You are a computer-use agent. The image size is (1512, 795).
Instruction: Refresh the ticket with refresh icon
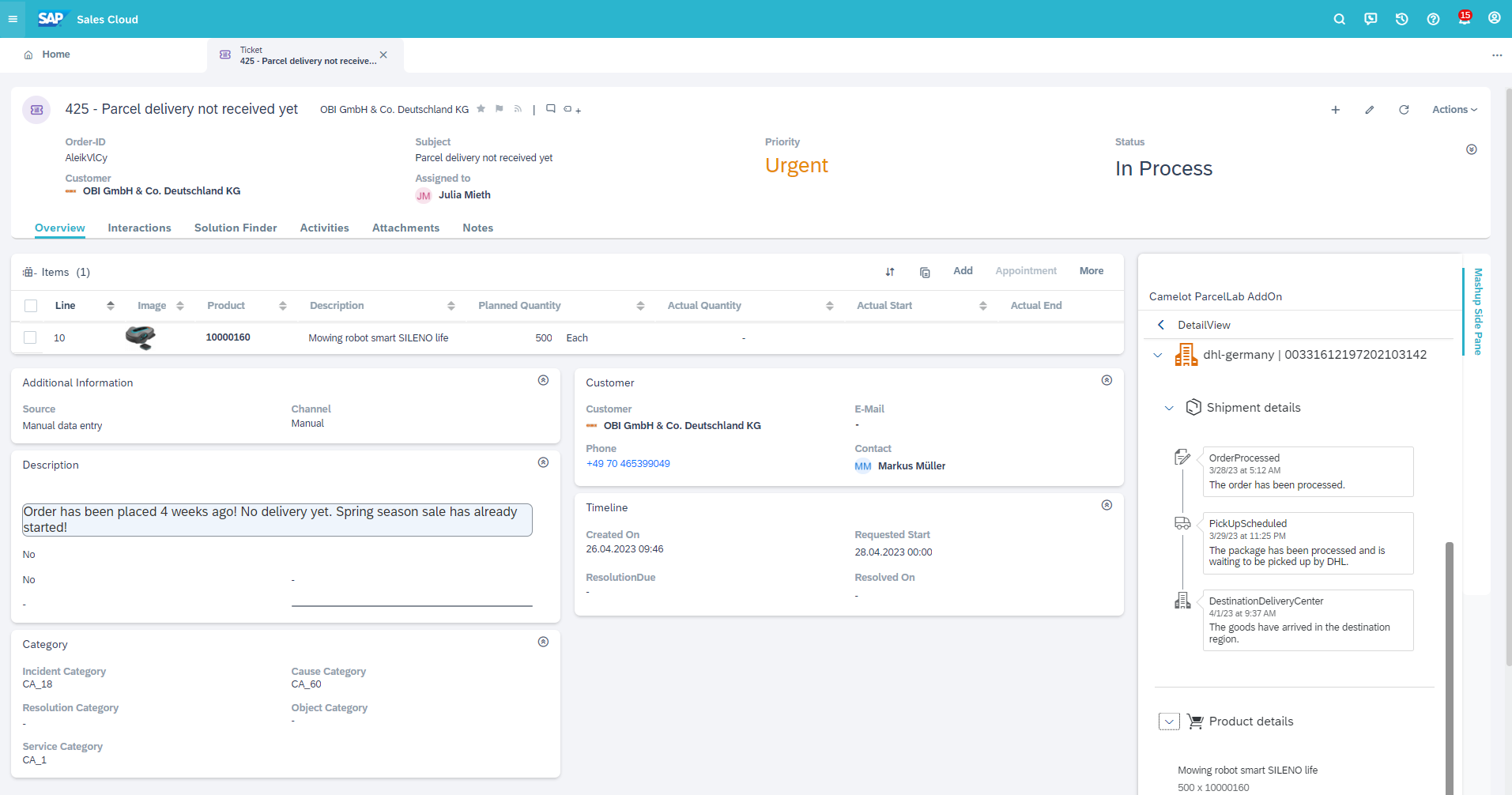(x=1404, y=110)
